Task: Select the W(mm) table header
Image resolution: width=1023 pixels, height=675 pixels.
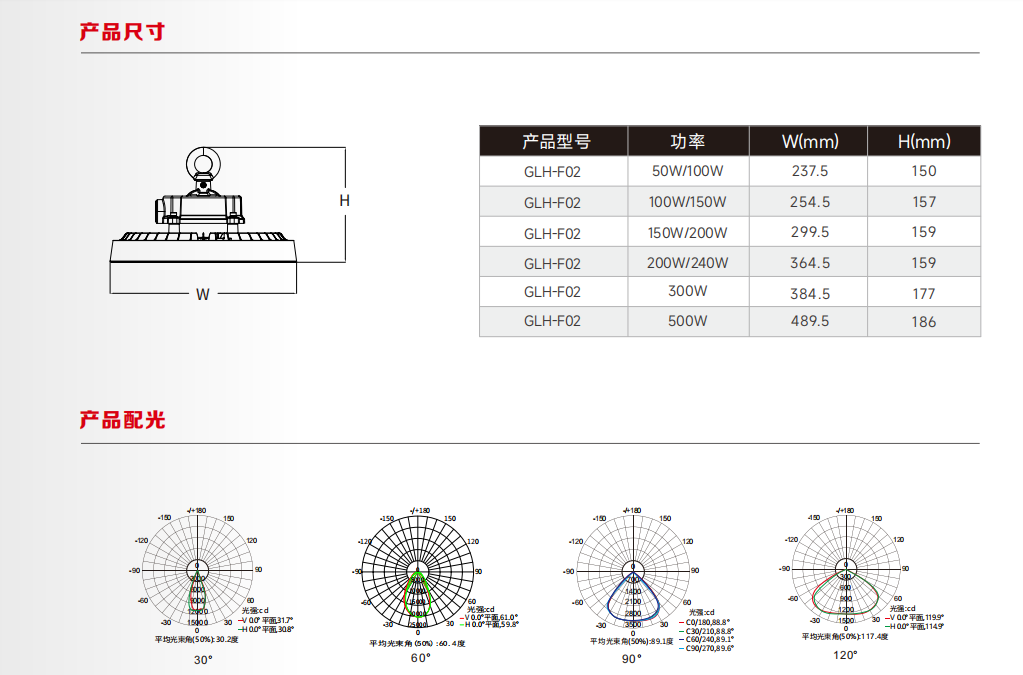Action: tap(809, 141)
